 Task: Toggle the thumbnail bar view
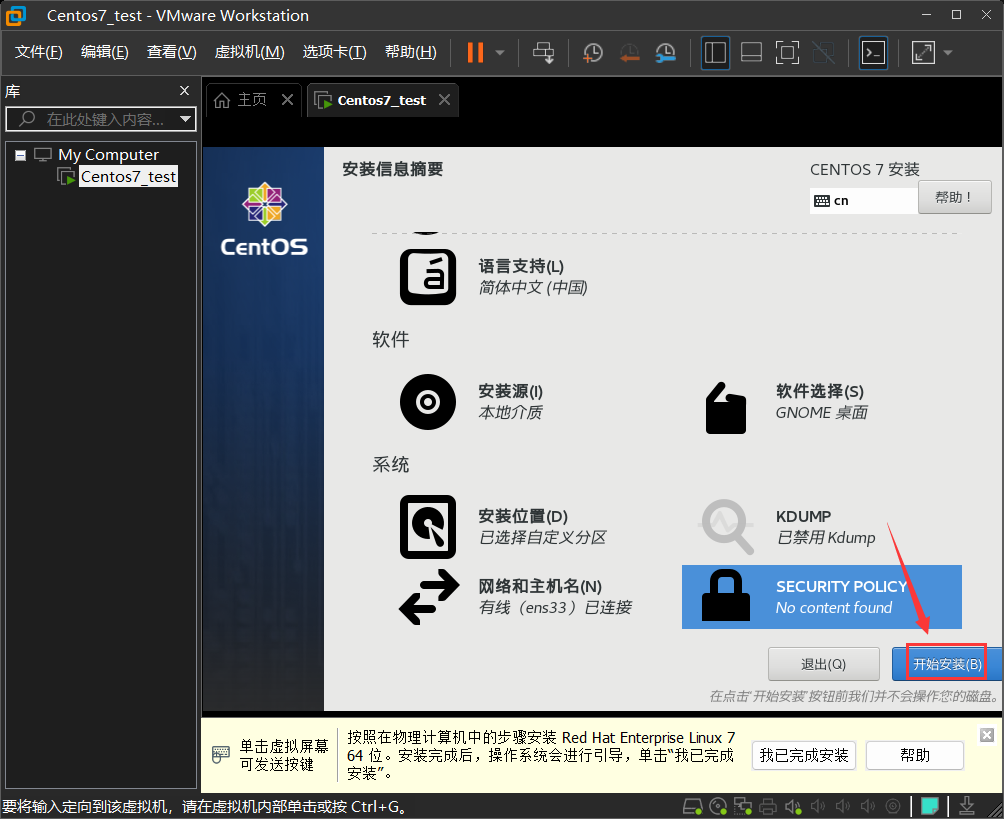751,53
